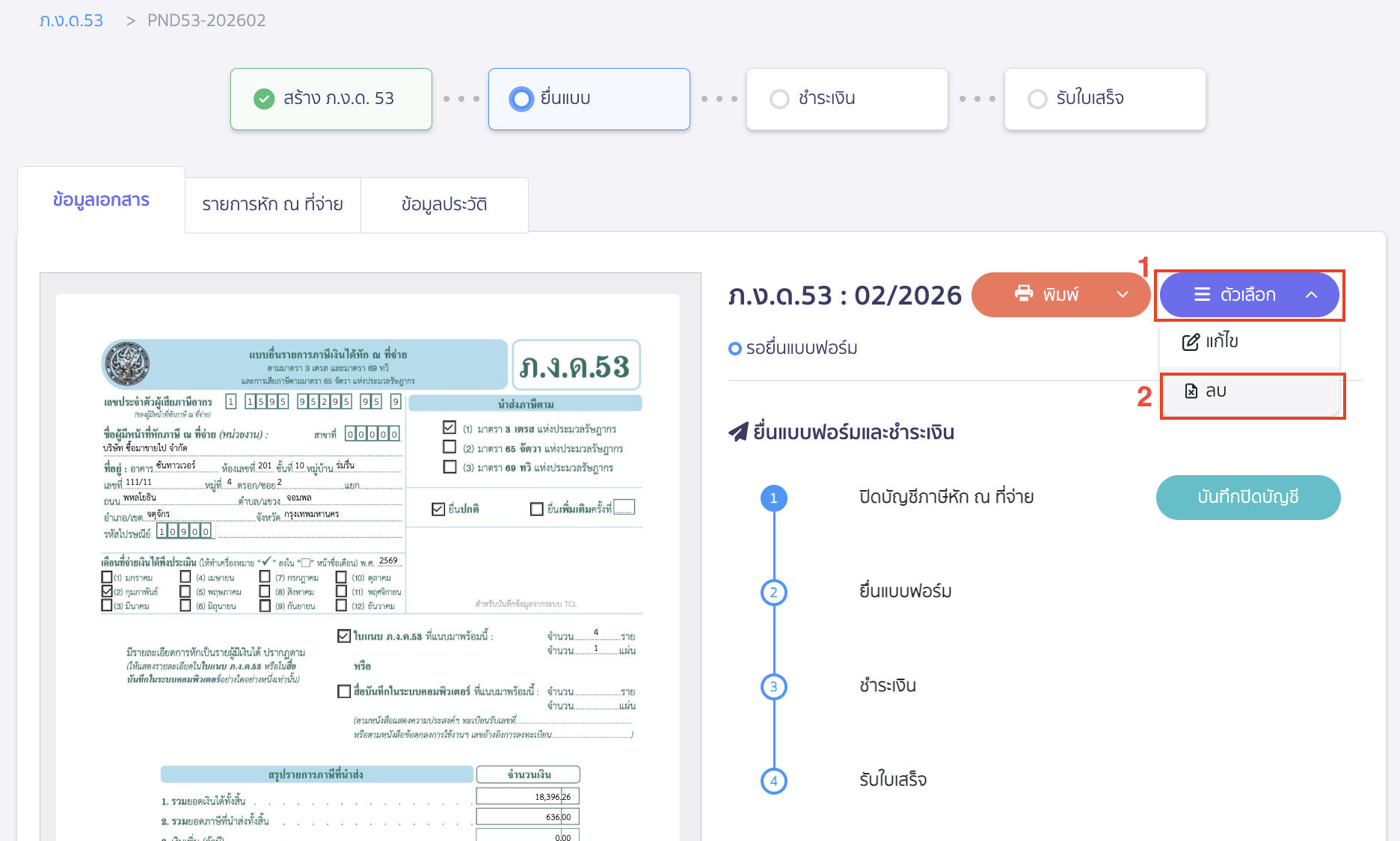The image size is (1400, 841).
Task: Click the printer icon on พิมพ์ button
Action: click(x=1023, y=293)
